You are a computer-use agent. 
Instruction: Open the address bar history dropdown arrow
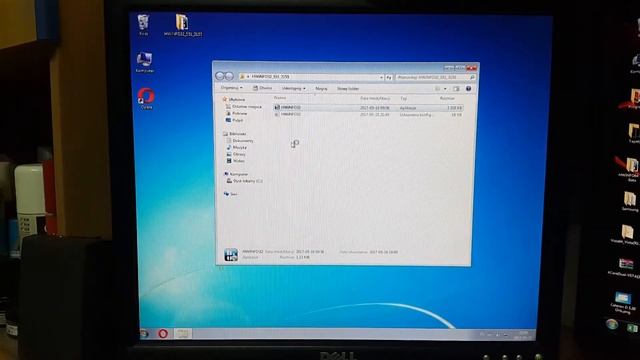click(381, 77)
